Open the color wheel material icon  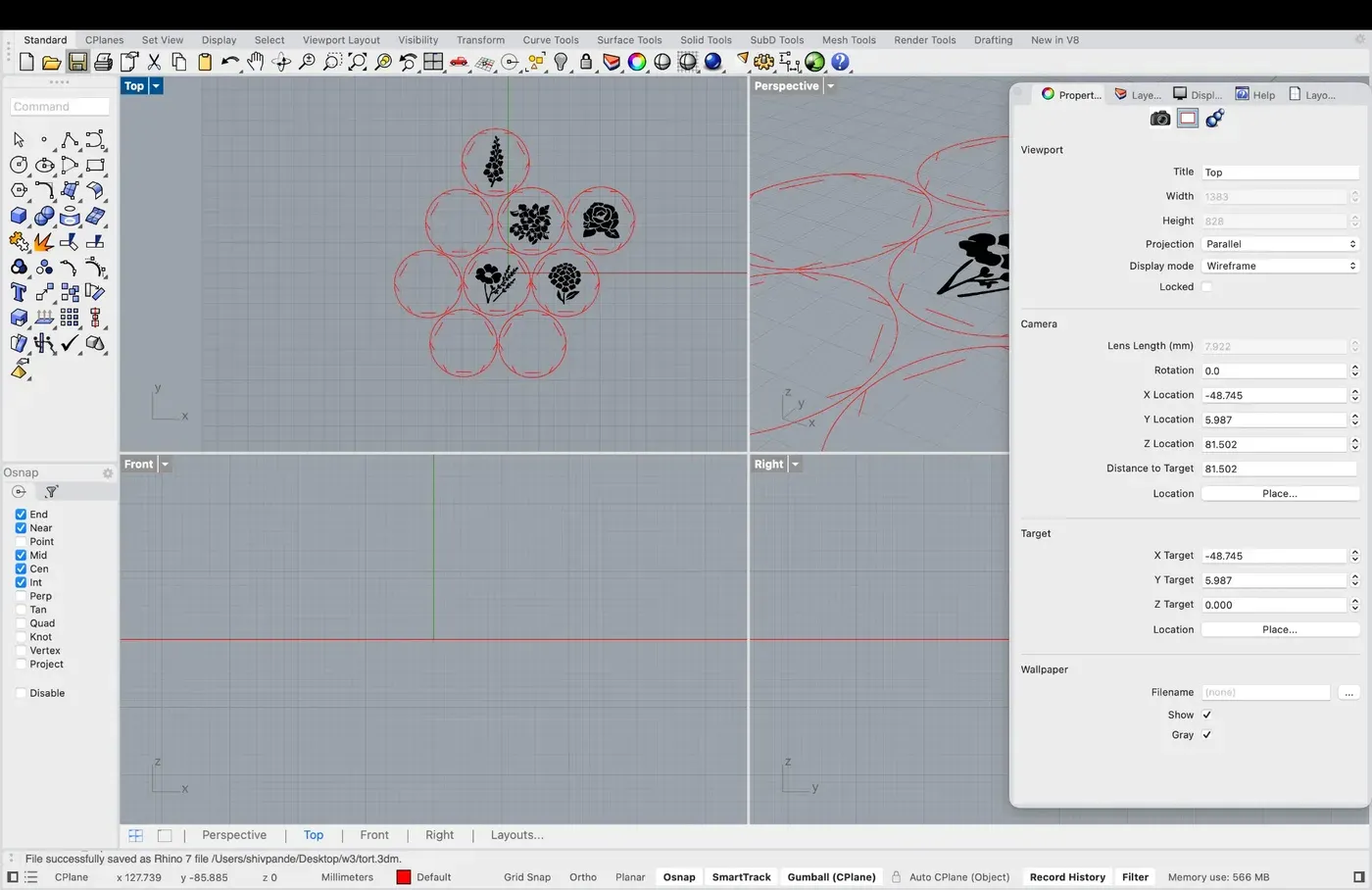637,62
